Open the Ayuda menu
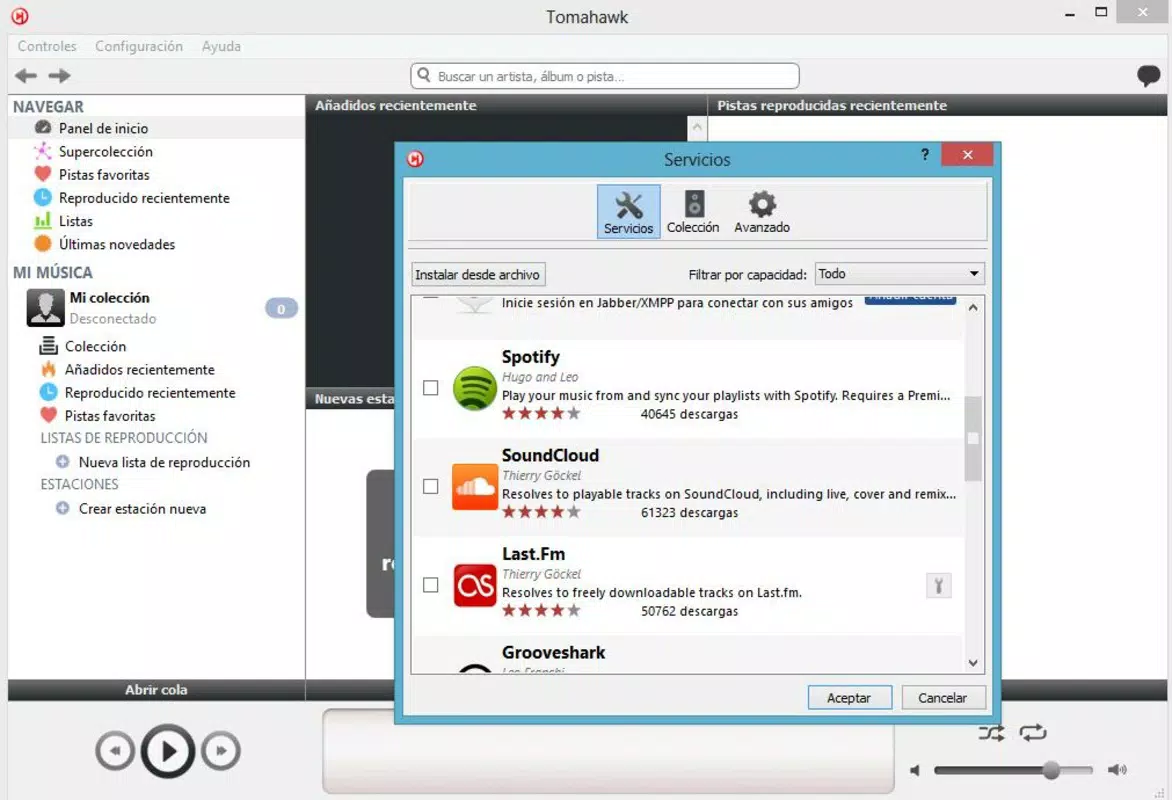 click(221, 46)
